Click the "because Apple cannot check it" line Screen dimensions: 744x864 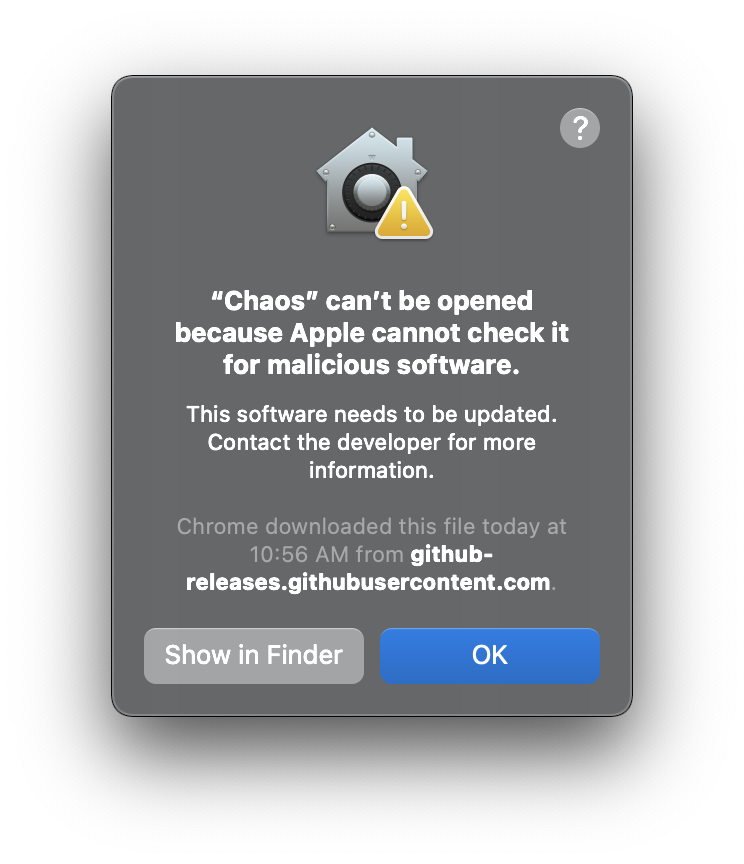coord(372,333)
